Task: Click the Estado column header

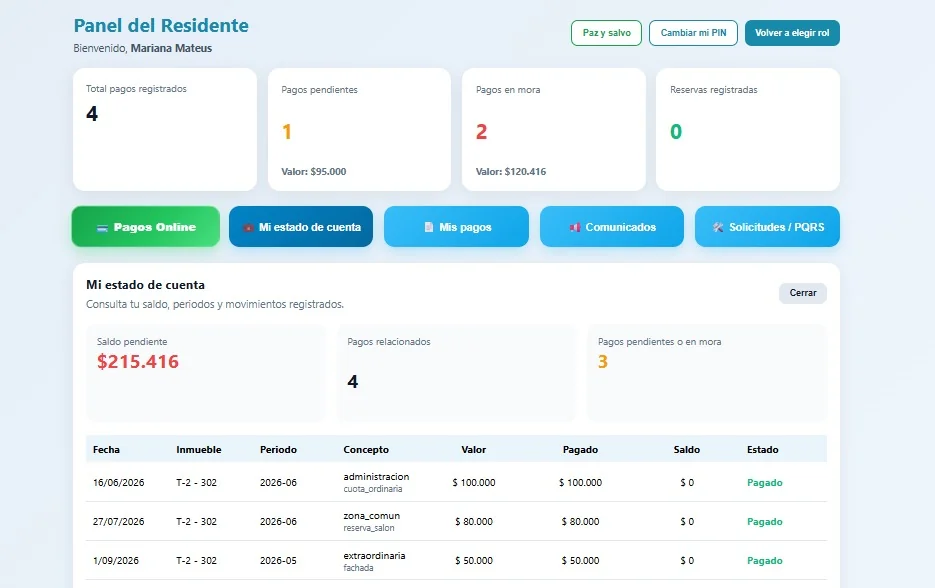Action: point(763,450)
